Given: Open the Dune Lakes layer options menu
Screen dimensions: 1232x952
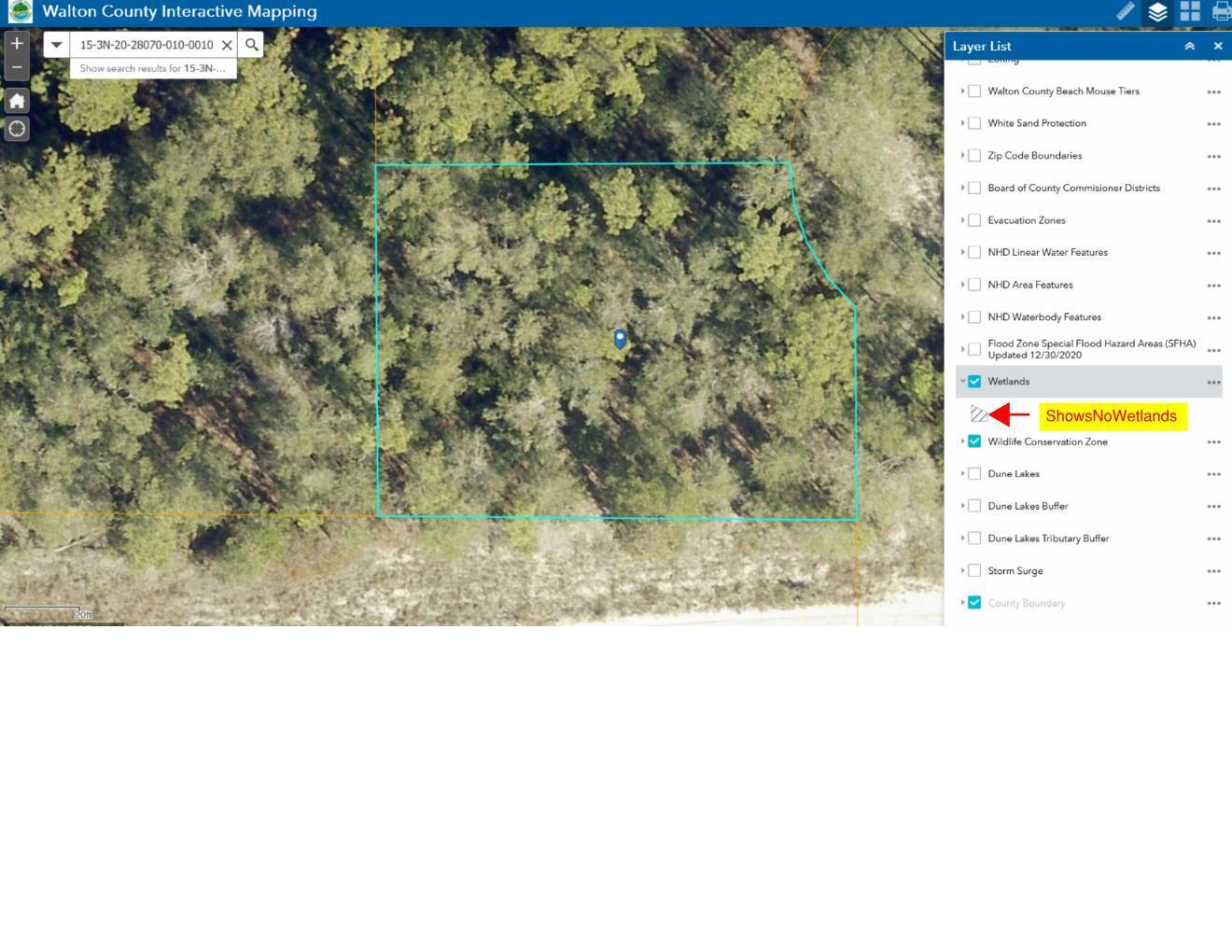Looking at the screenshot, I should 1213,473.
